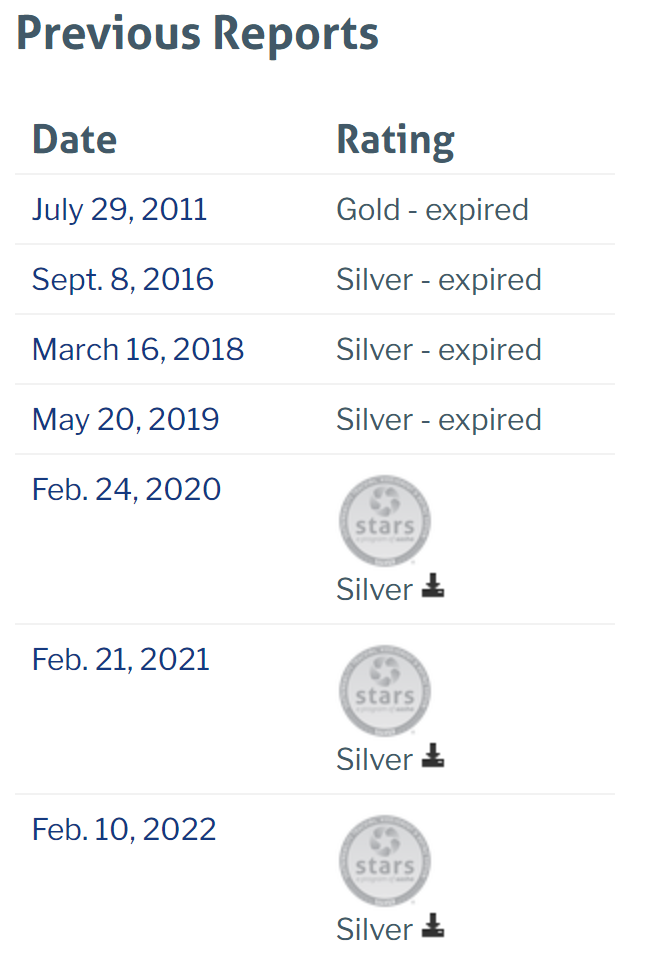Click Silver - expired rating for March 16, 2018
Viewport: 664px width, 962px height.
[x=438, y=350]
